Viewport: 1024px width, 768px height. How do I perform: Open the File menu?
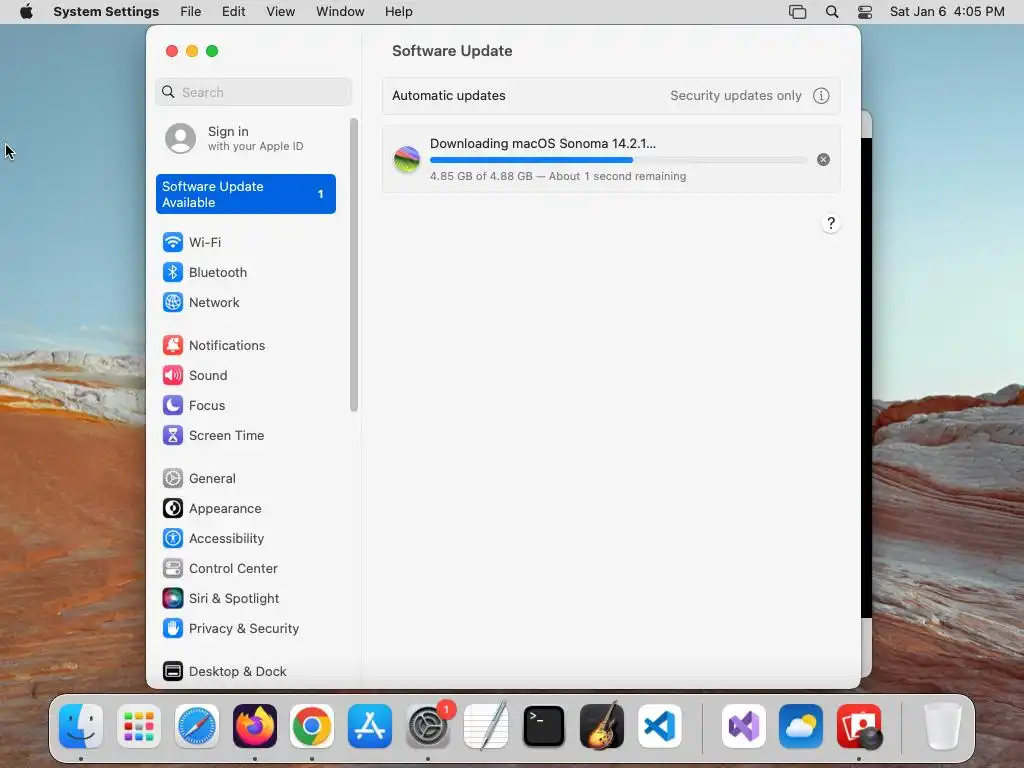(191, 12)
